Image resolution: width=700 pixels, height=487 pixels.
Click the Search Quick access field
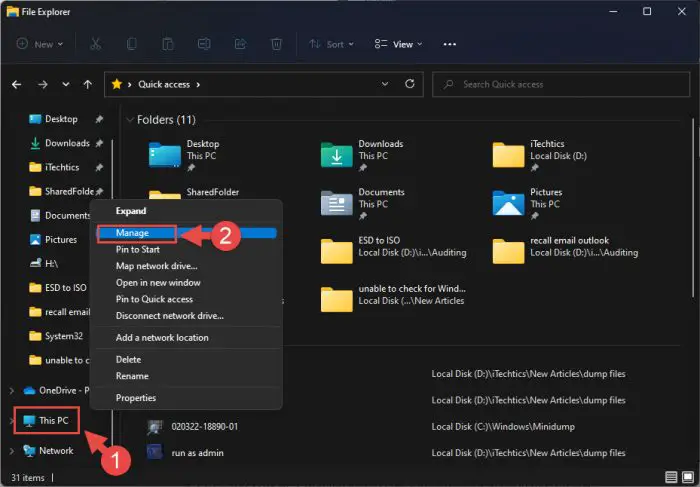coord(560,85)
